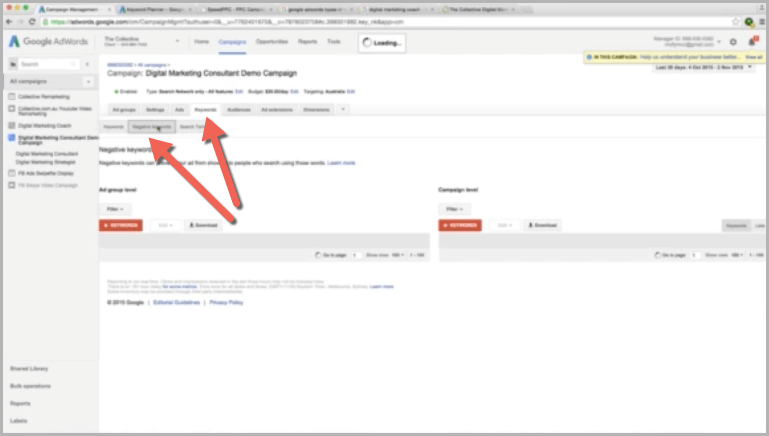Open the Opportunities menu item
This screenshot has width=769, height=436.
[272, 42]
